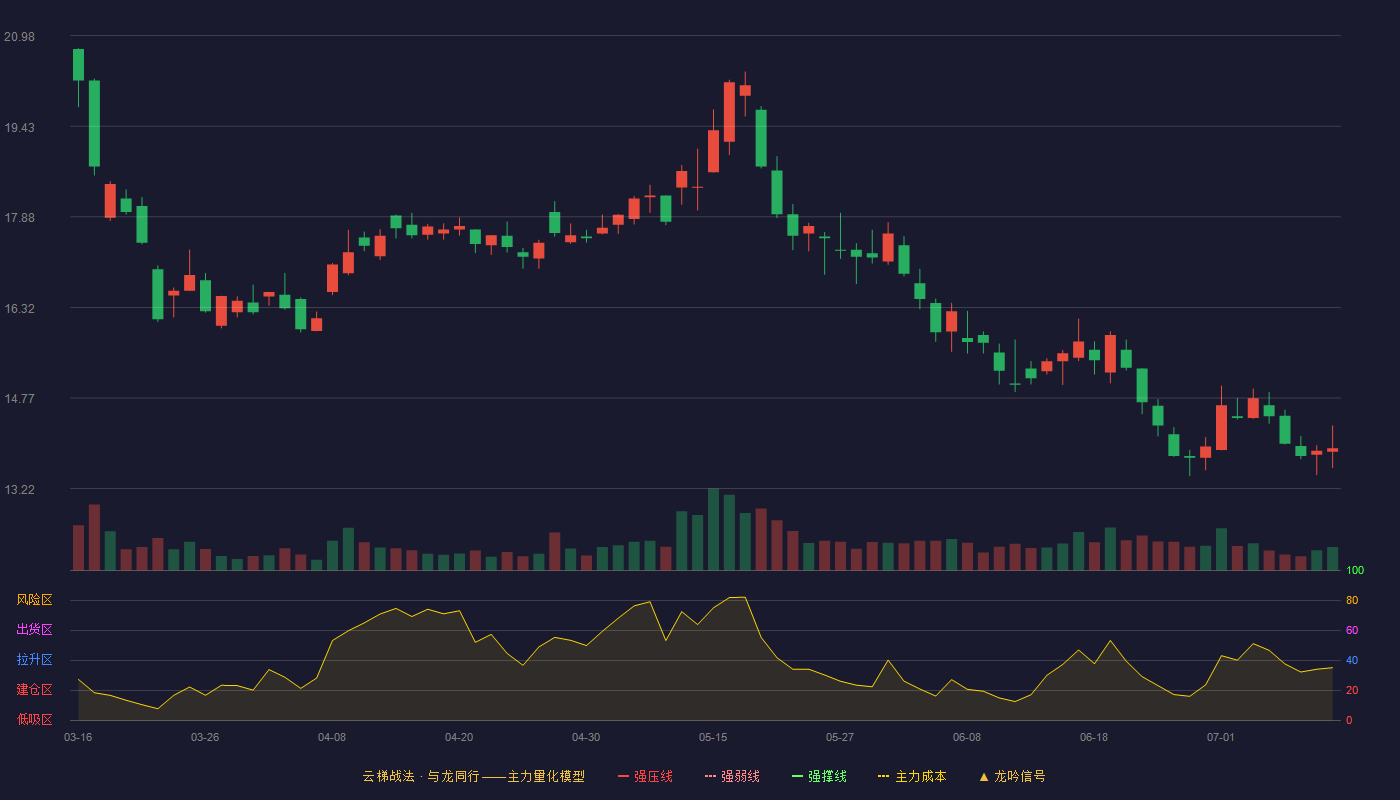Image resolution: width=1400 pixels, height=800 pixels.
Task: Click the 60 indicator scale label
Action: click(1352, 630)
